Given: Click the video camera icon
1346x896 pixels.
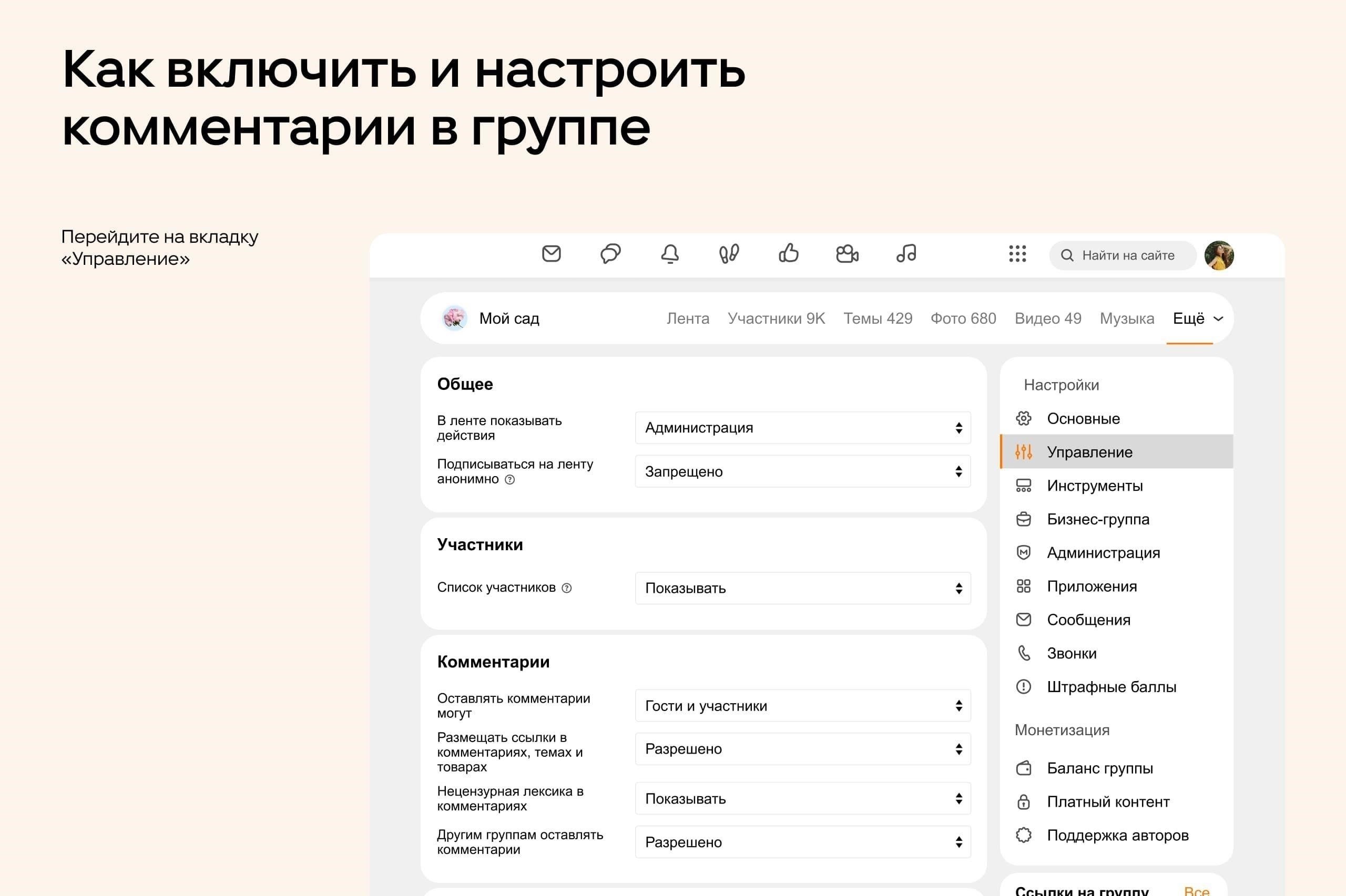Looking at the screenshot, I should coord(847,254).
